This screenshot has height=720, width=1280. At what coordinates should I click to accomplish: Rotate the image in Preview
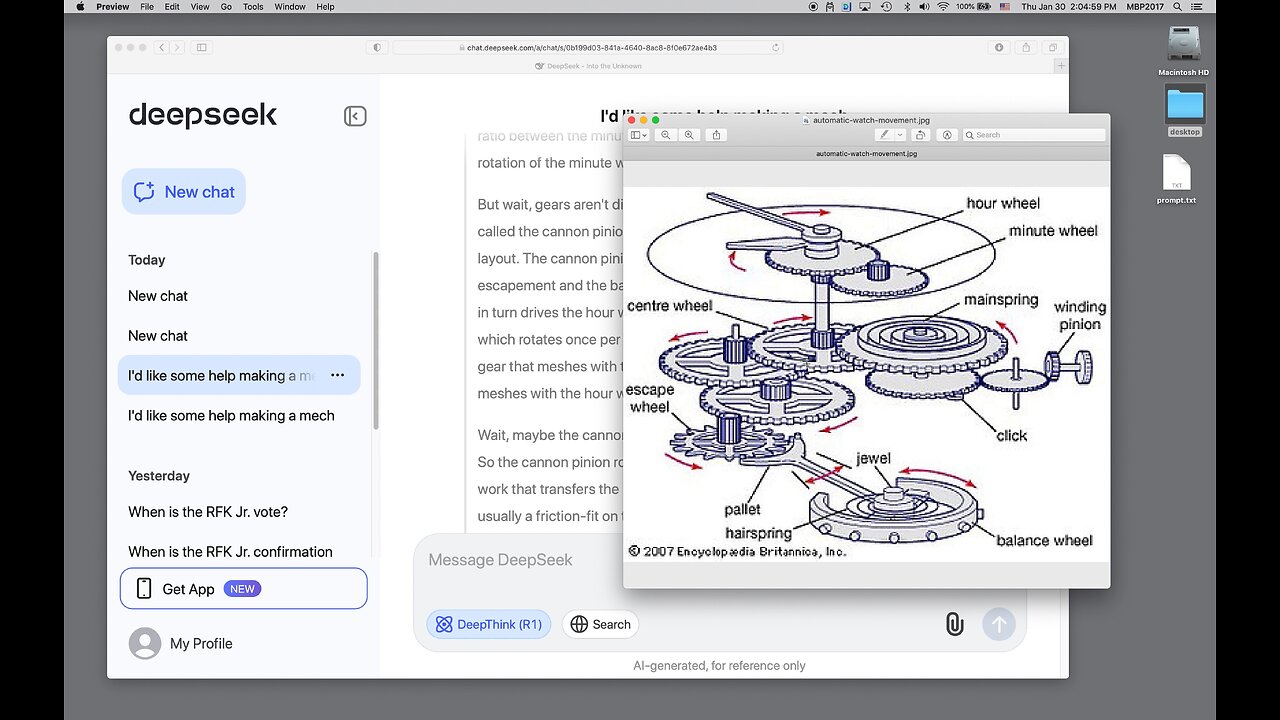921,135
